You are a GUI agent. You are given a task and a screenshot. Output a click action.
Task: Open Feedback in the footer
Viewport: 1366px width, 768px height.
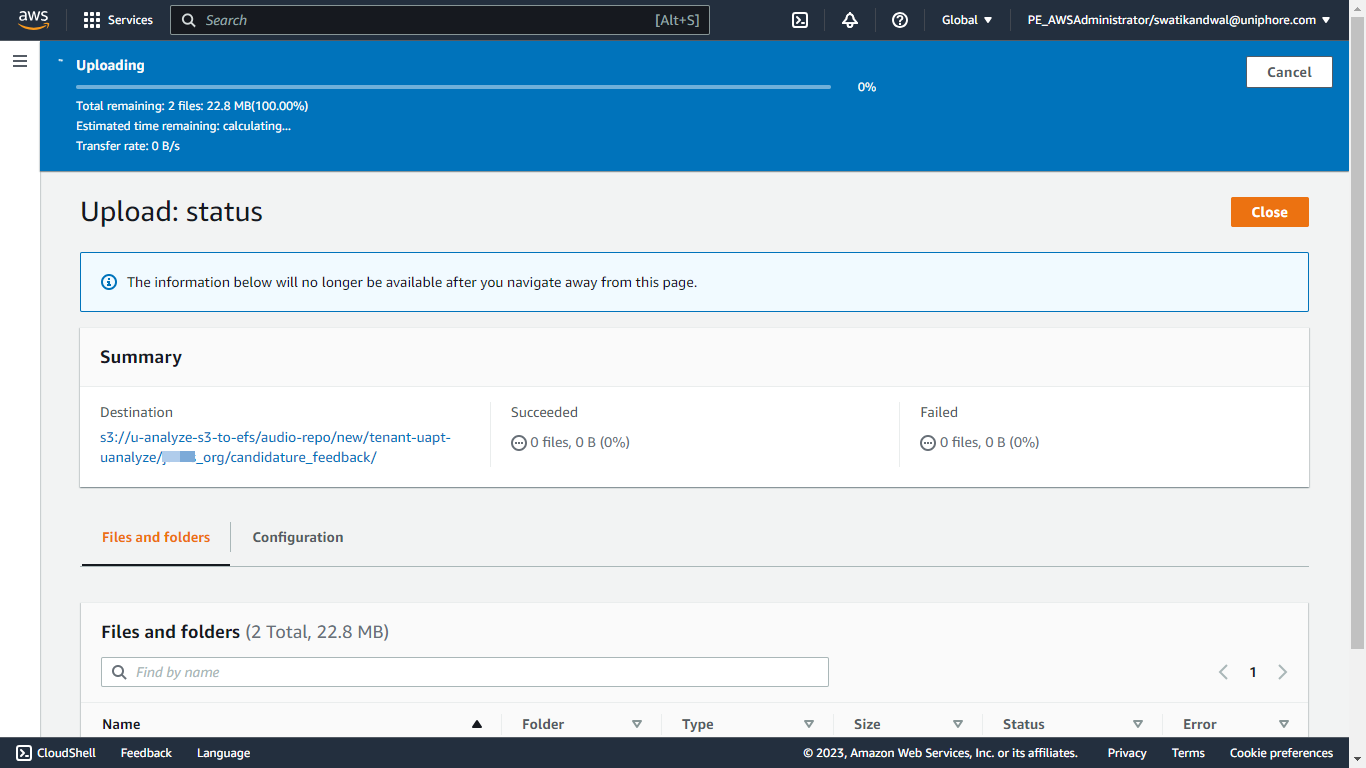coord(146,753)
